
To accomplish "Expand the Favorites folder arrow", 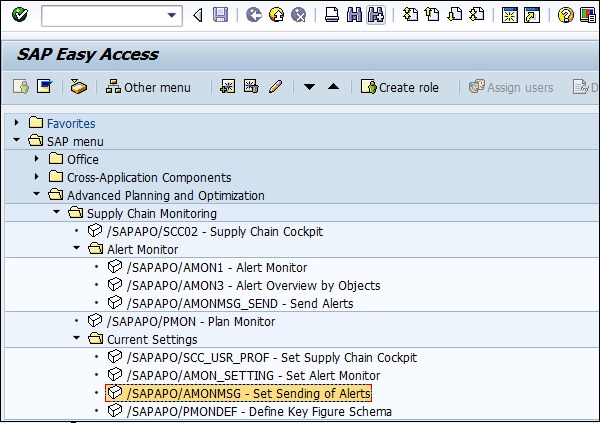I will (16, 122).
